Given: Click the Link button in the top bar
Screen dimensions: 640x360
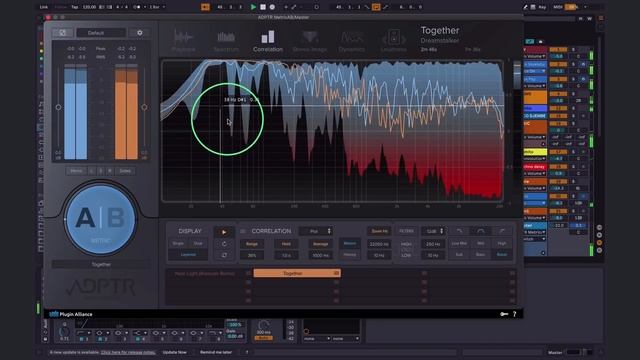Looking at the screenshot, I should click(44, 7).
